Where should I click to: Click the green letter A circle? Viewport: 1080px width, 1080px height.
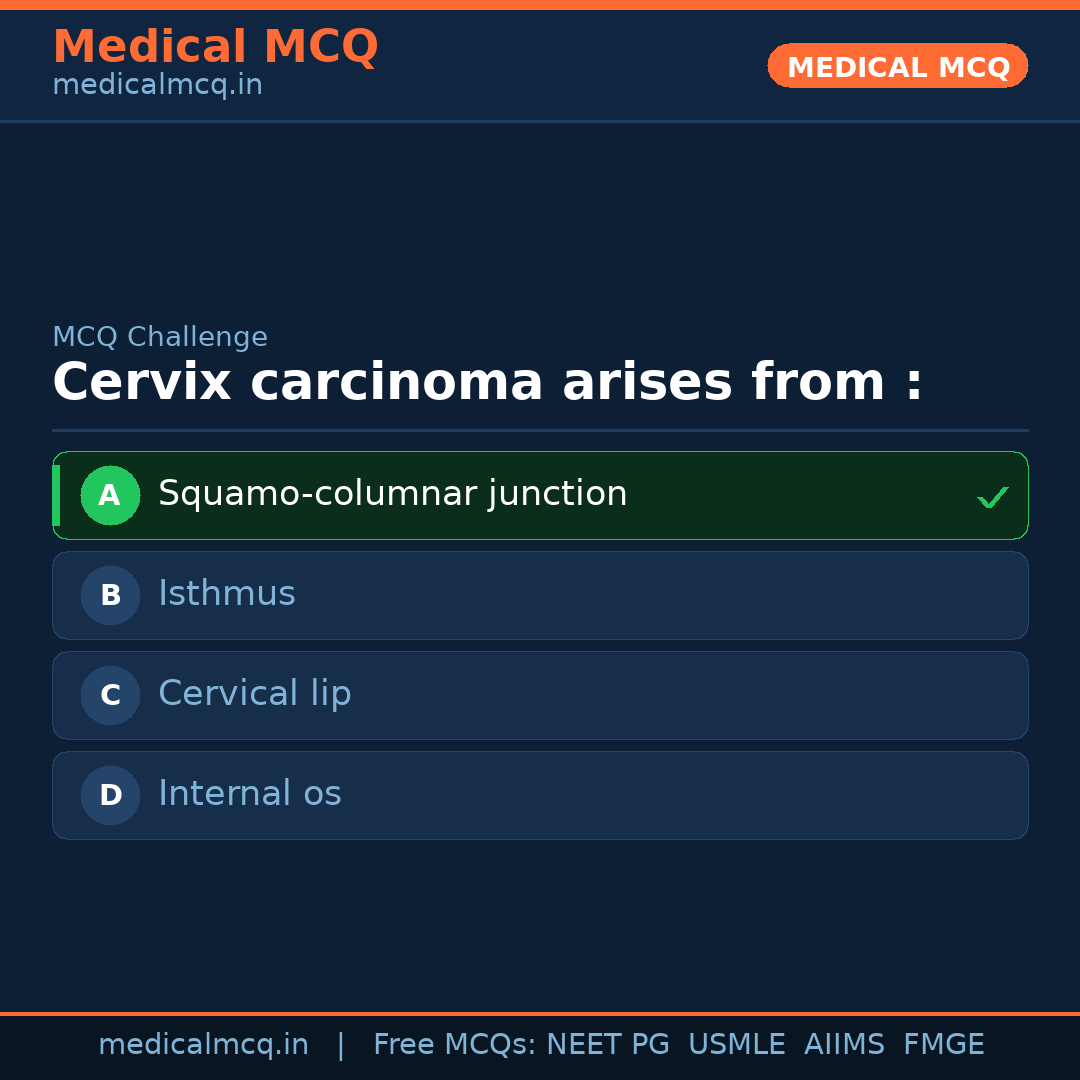(x=110, y=495)
